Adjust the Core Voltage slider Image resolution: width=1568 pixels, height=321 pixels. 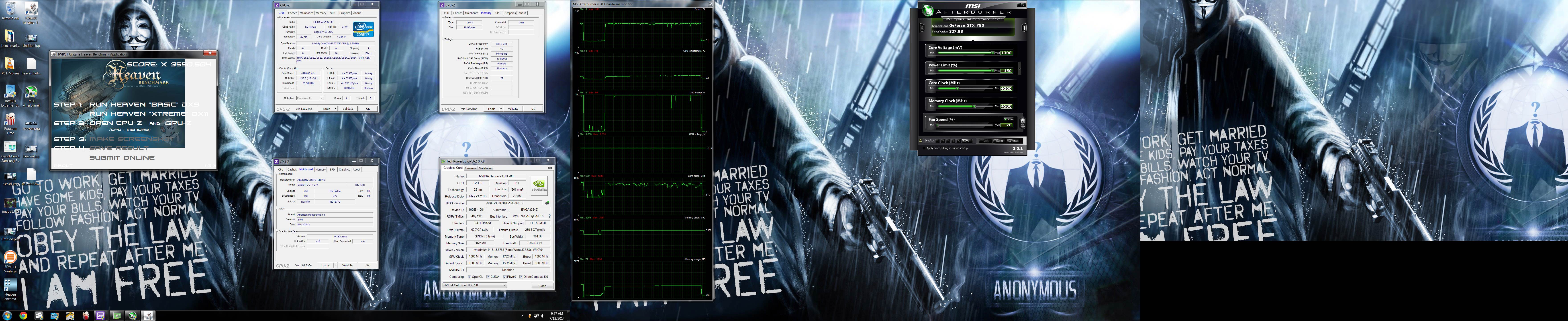click(x=965, y=53)
